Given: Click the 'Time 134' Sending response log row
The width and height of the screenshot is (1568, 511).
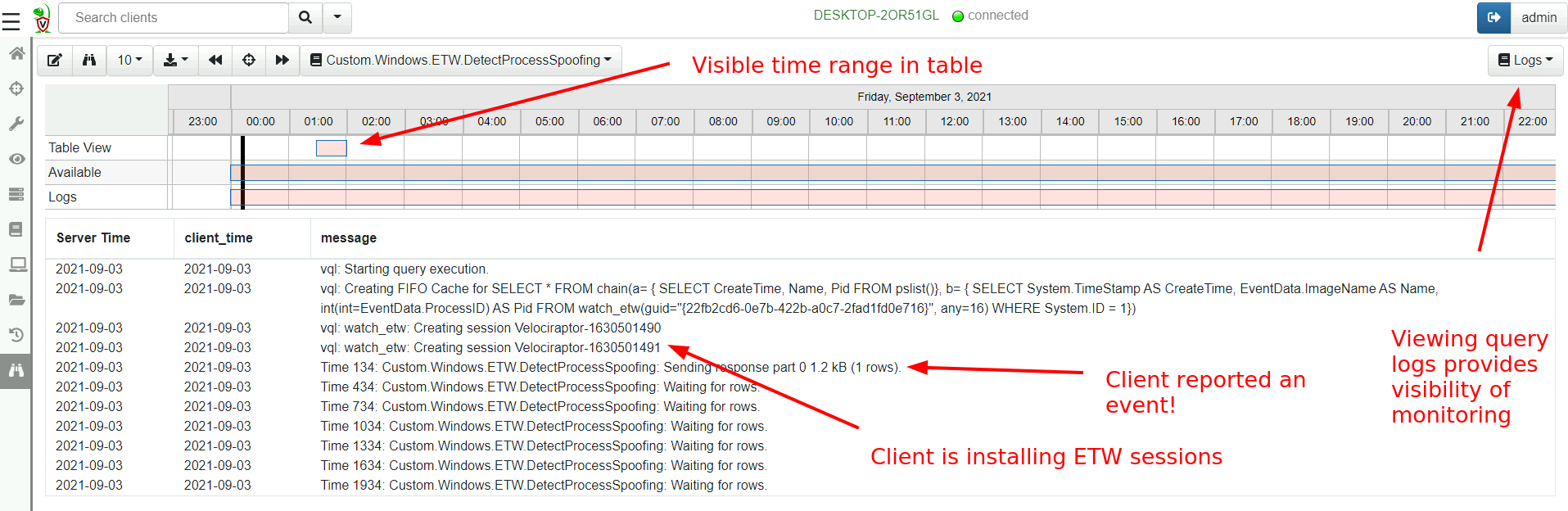Looking at the screenshot, I should click(799, 367).
